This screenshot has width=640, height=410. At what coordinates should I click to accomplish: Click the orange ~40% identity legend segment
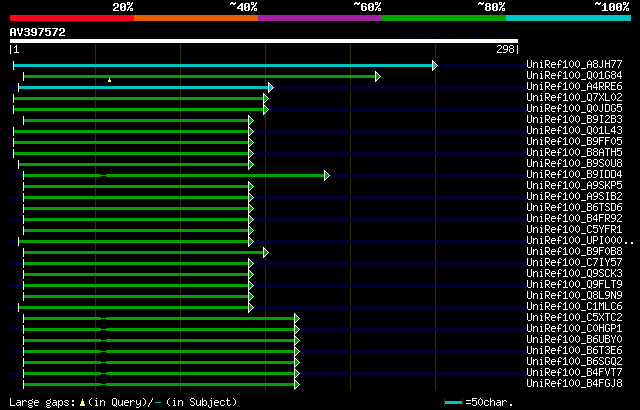196,18
